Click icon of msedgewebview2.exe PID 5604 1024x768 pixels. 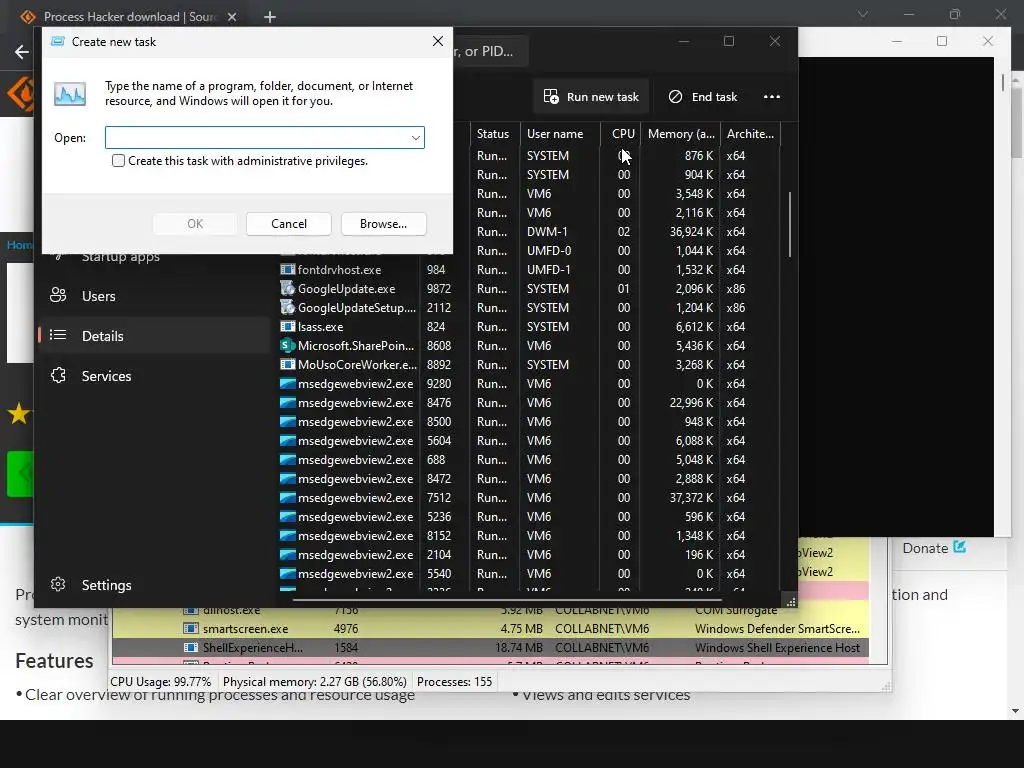tap(287, 440)
